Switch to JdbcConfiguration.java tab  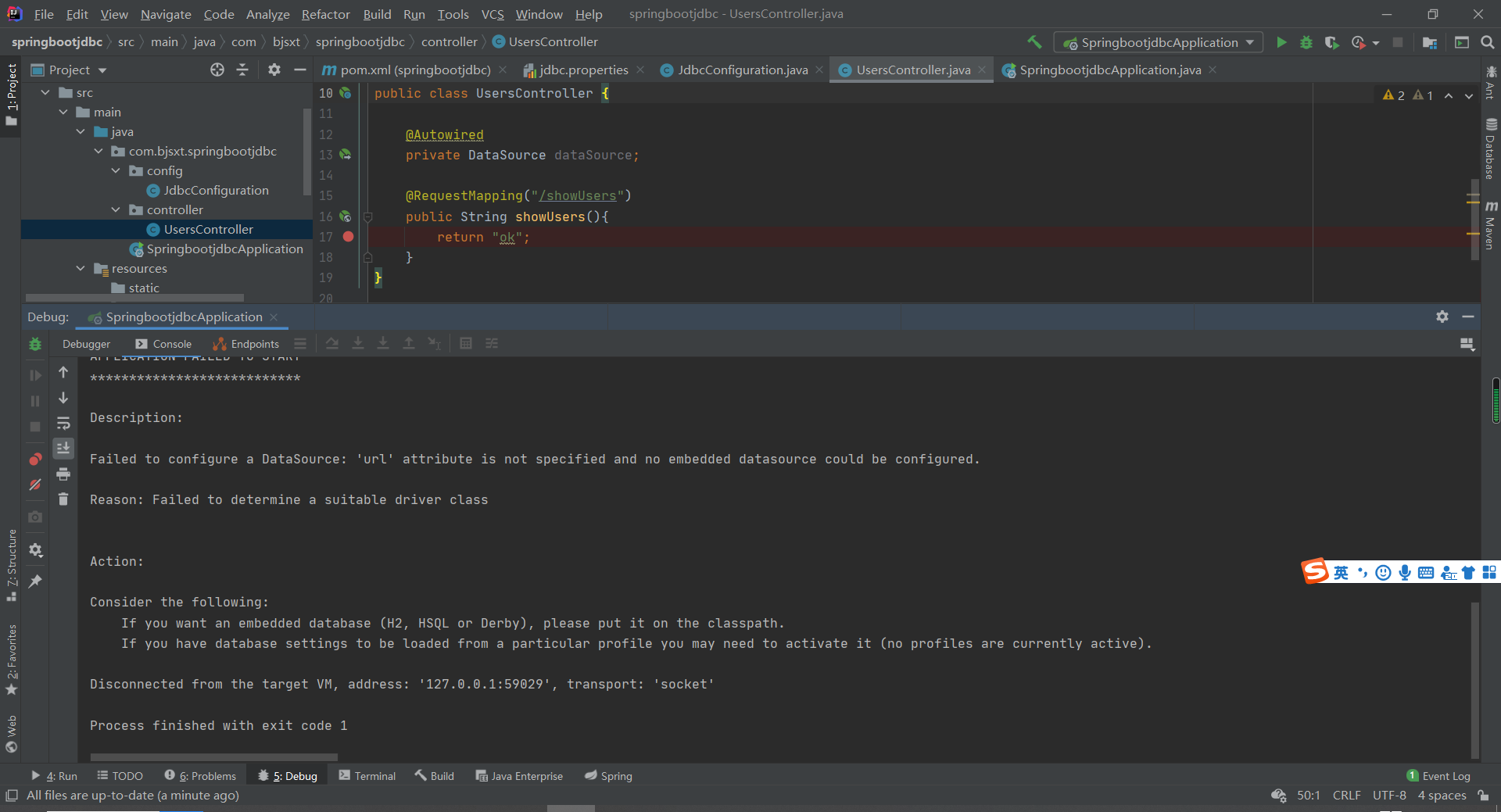[x=742, y=70]
